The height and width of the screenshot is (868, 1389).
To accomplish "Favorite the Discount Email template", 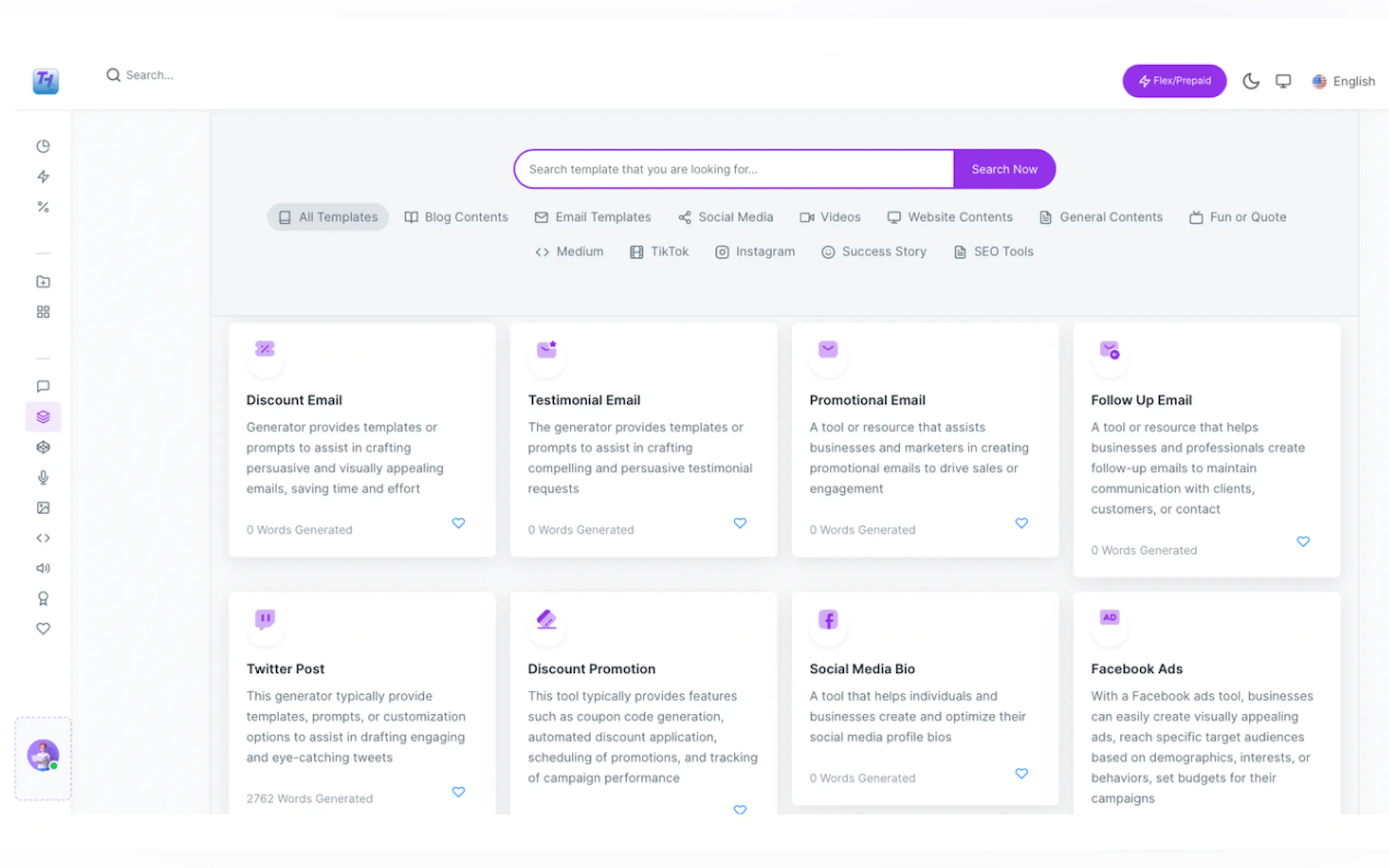I will point(458,523).
